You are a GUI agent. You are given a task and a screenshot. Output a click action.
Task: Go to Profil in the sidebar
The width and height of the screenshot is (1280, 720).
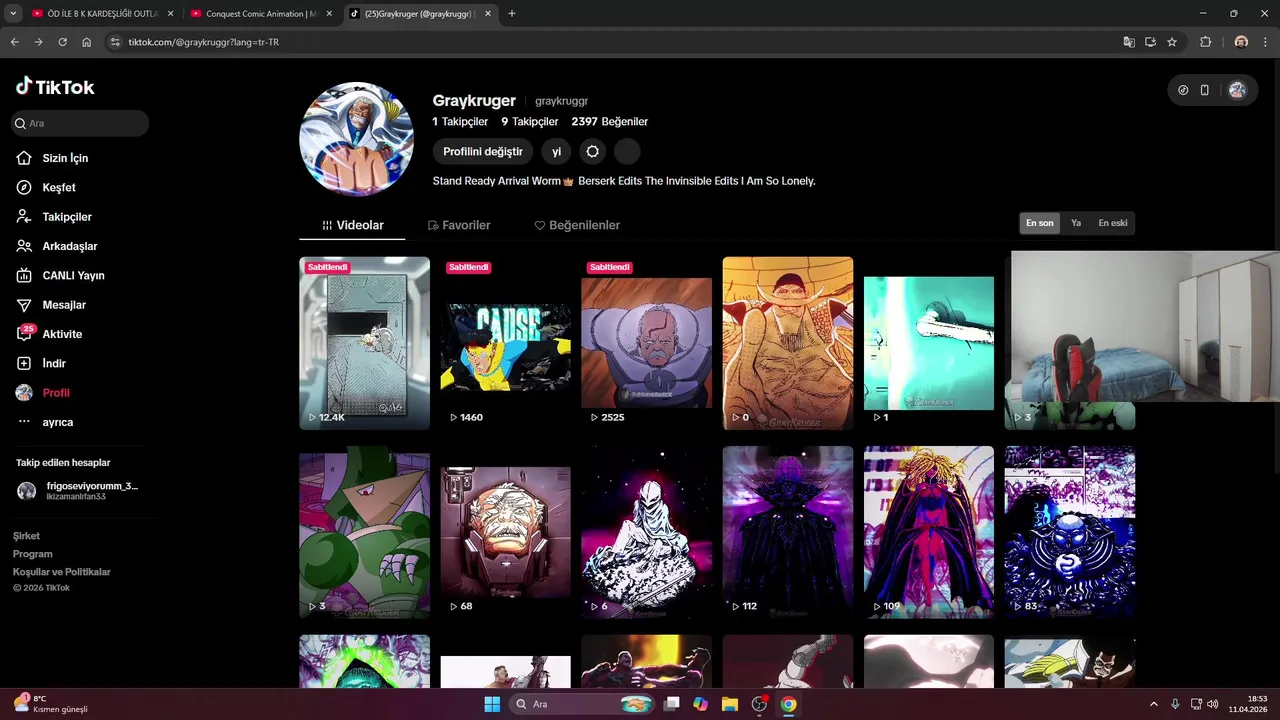click(43, 393)
